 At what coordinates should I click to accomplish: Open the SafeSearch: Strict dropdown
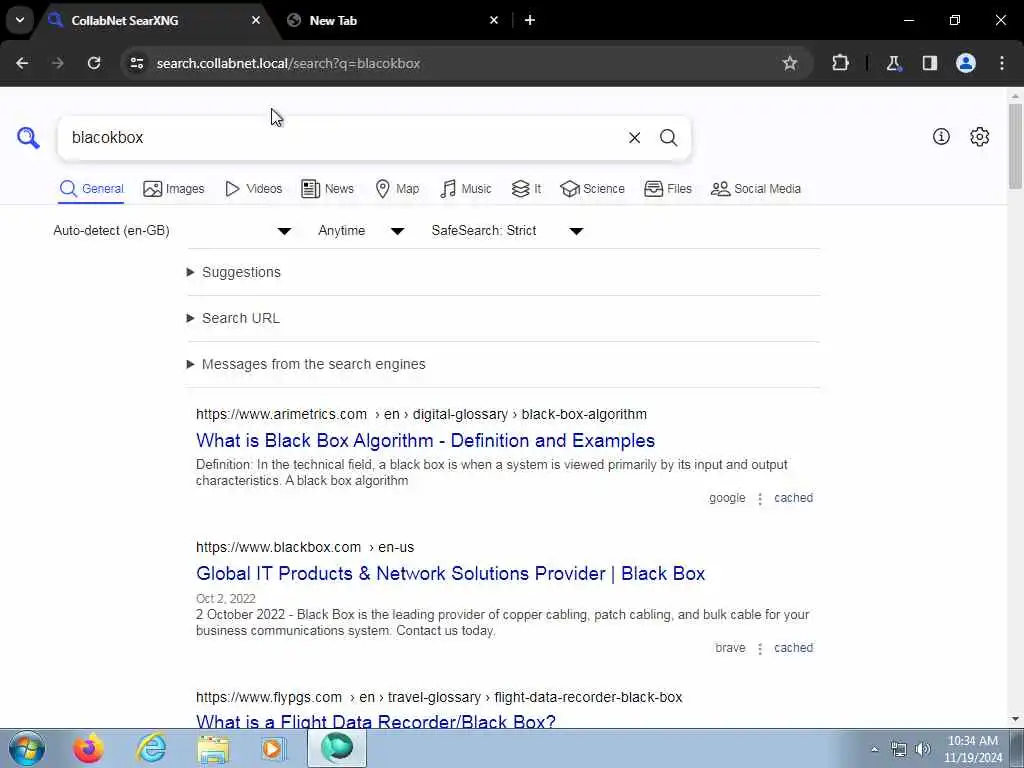[x=507, y=231]
